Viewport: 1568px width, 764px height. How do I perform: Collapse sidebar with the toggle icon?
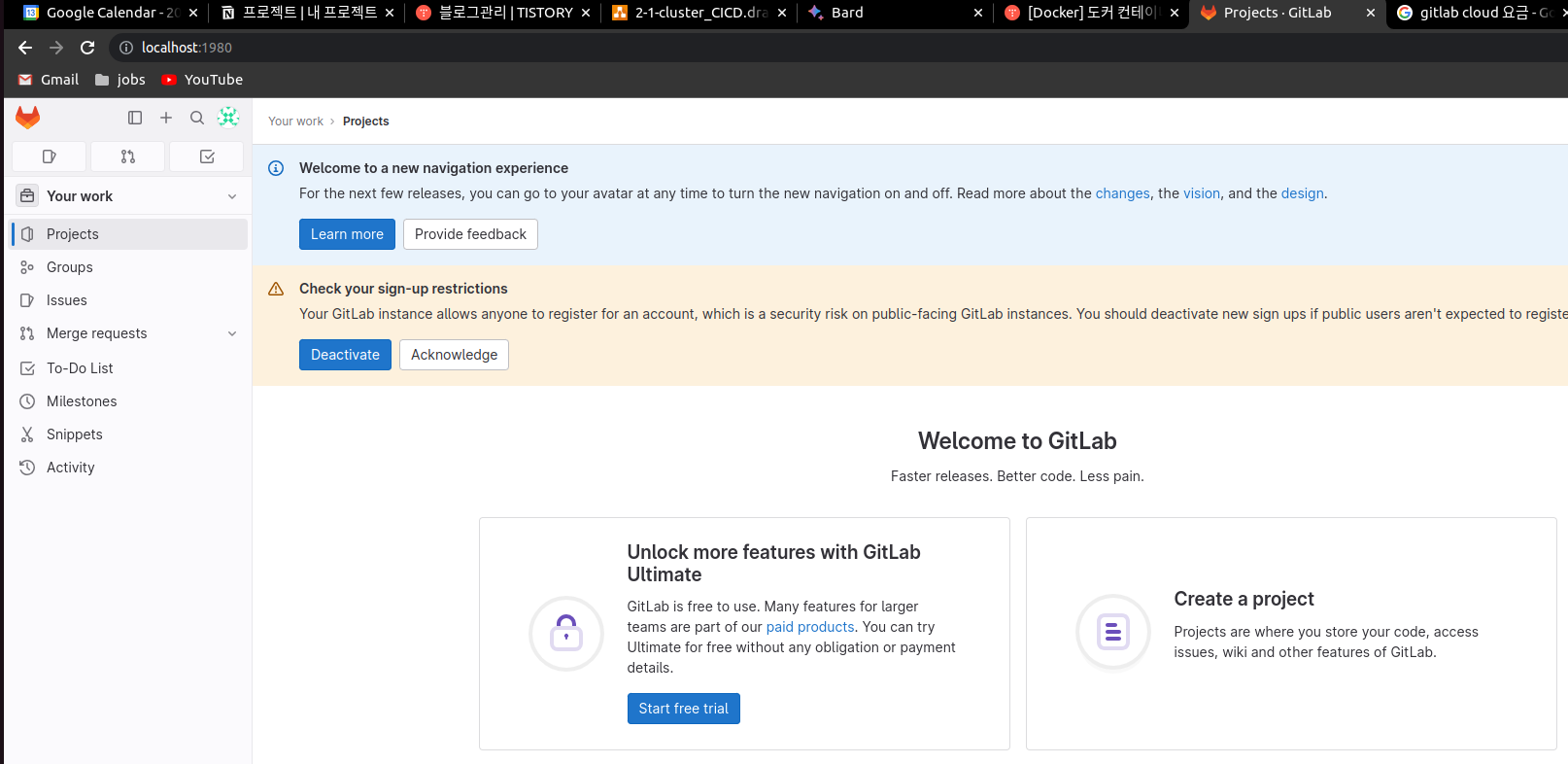(135, 118)
